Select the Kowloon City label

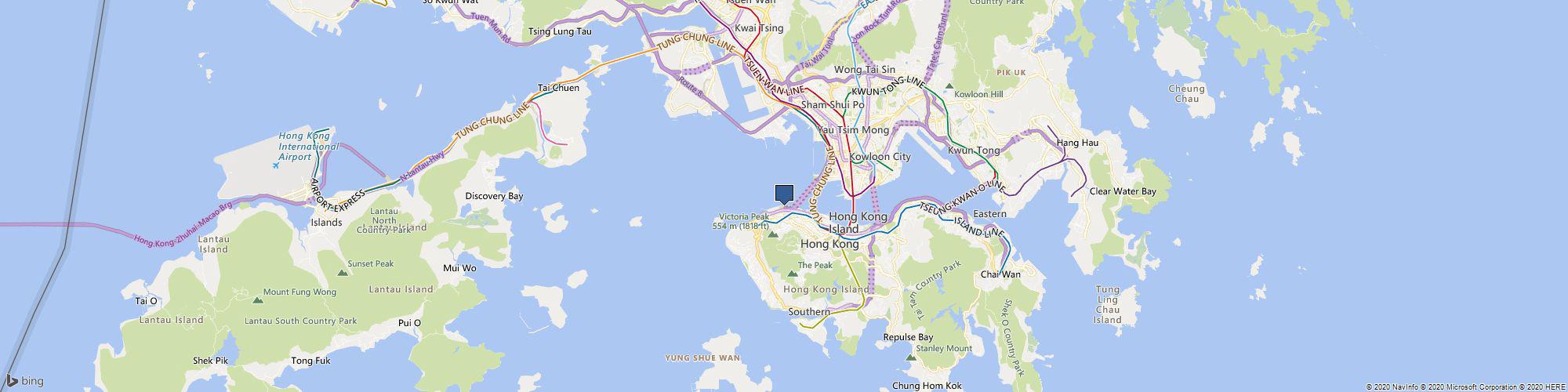coord(880,157)
